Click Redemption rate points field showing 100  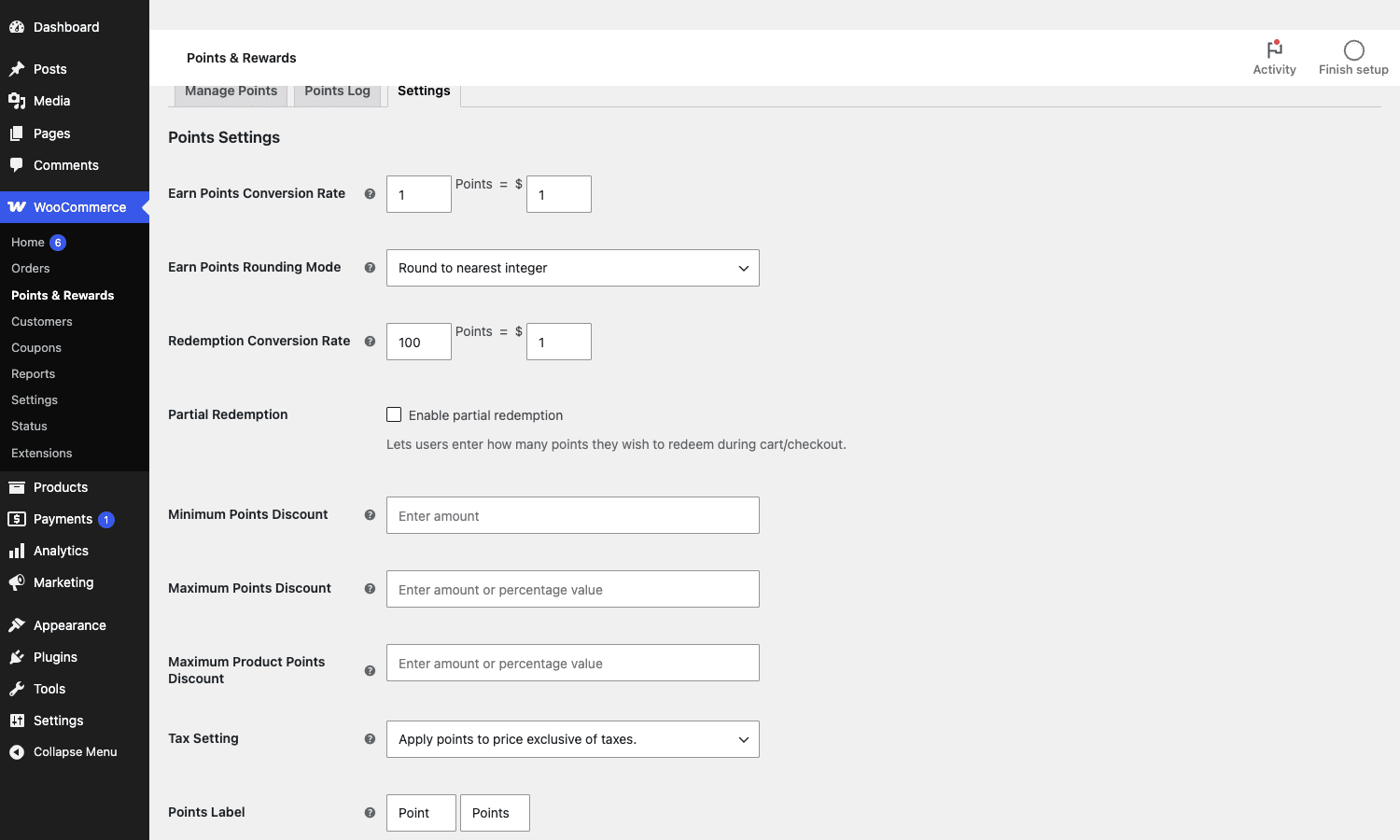(x=419, y=342)
